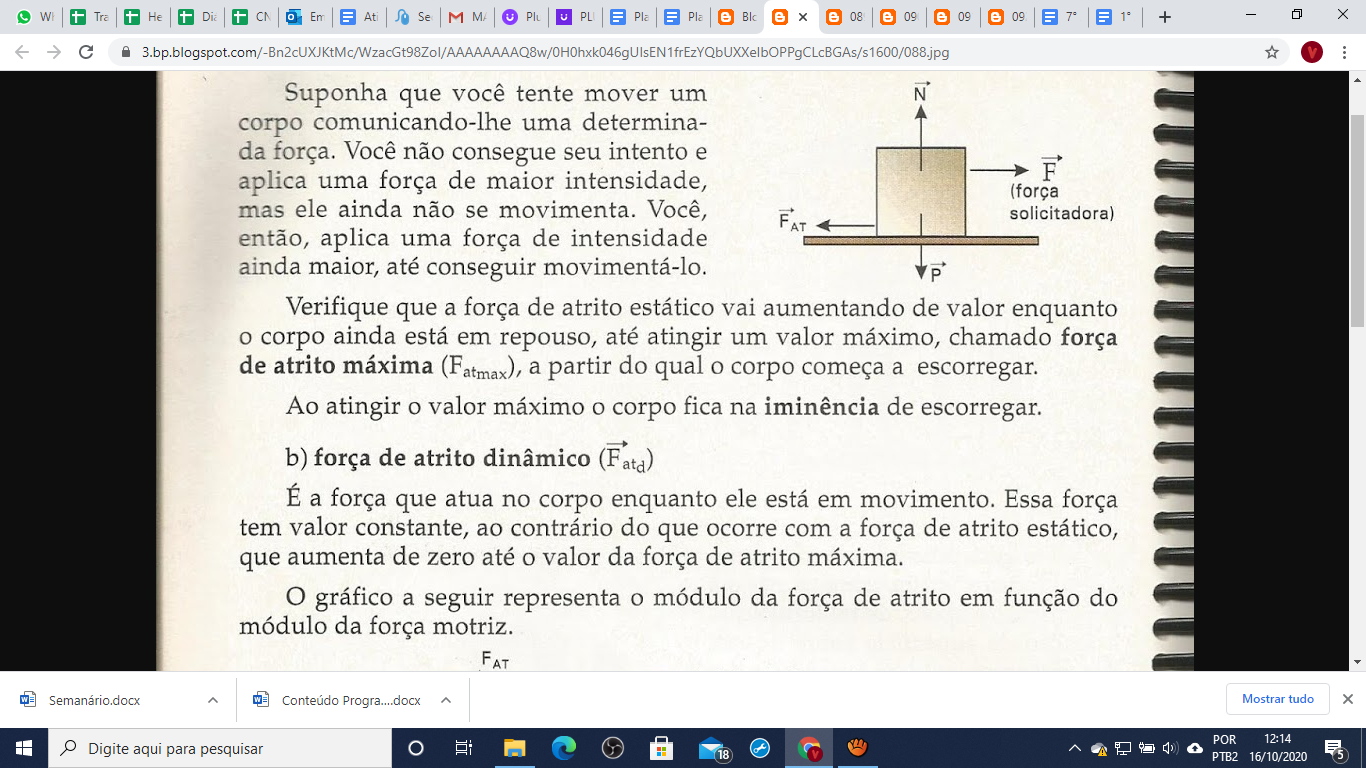Show hidden system tray icons

(x=1075, y=748)
